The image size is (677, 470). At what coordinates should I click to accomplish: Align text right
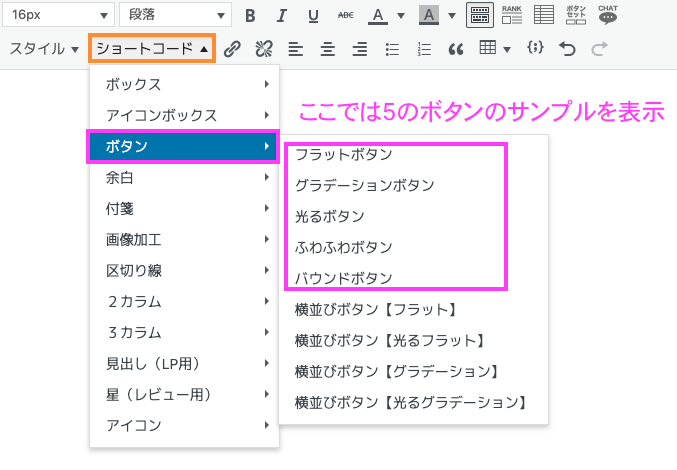(360, 49)
